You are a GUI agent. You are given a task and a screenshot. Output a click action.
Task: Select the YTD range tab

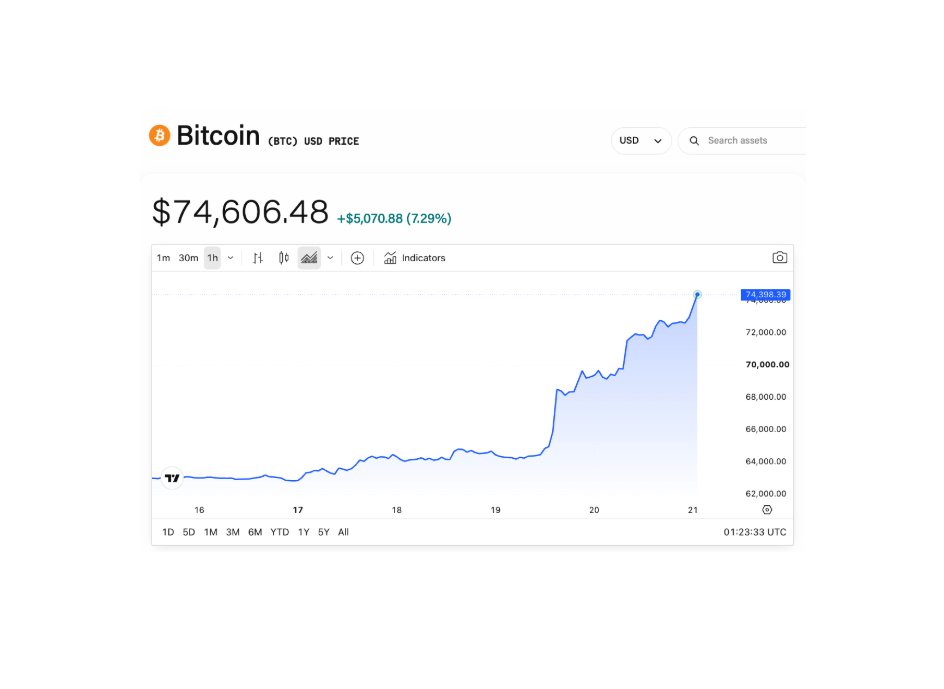pyautogui.click(x=279, y=532)
